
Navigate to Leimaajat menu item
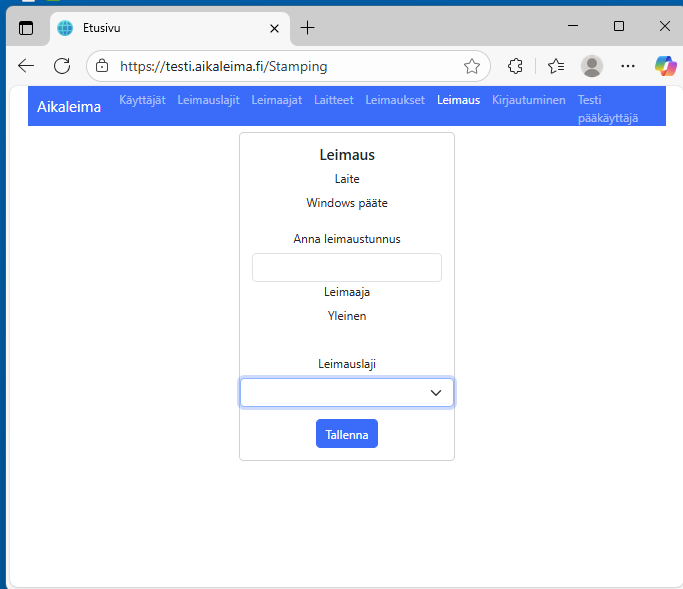pyautogui.click(x=276, y=100)
